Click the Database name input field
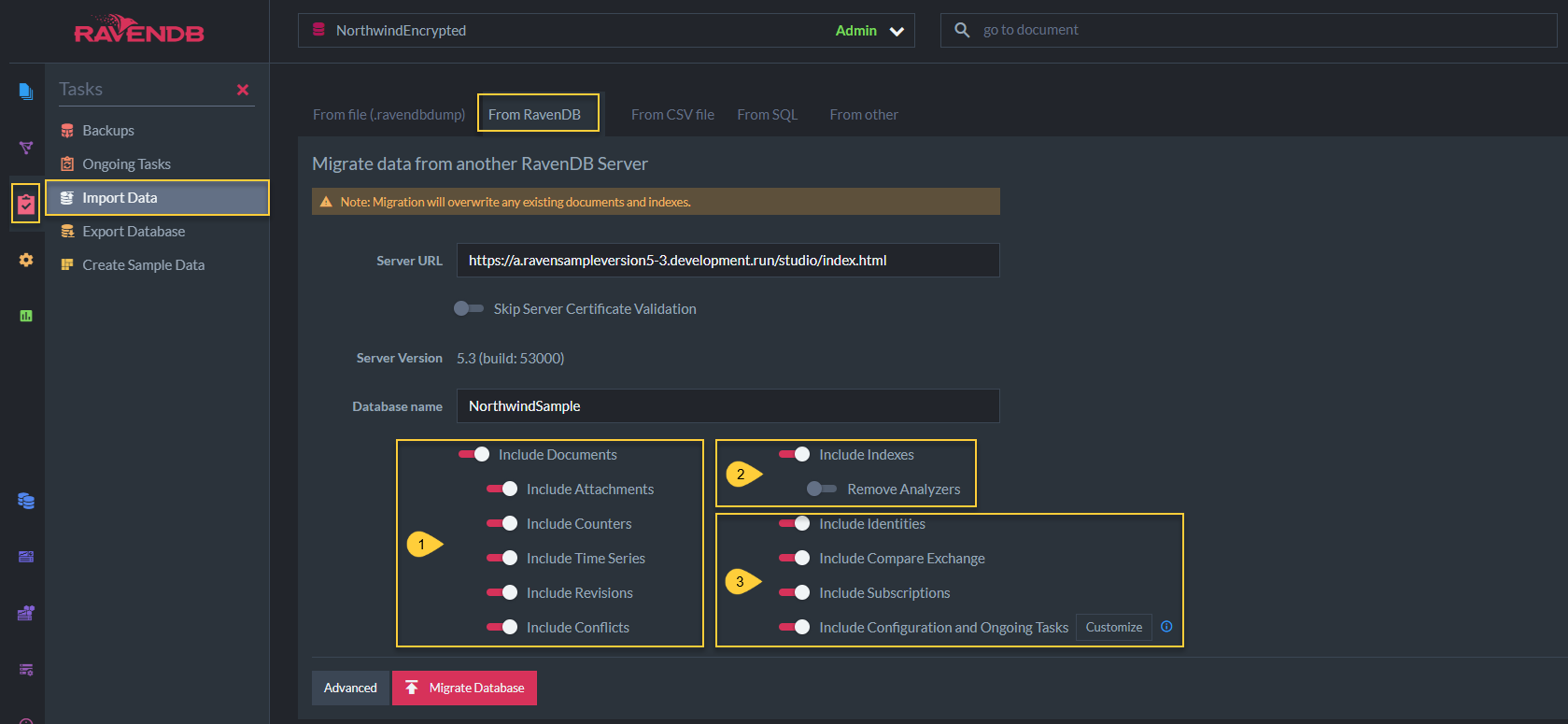 [x=727, y=405]
